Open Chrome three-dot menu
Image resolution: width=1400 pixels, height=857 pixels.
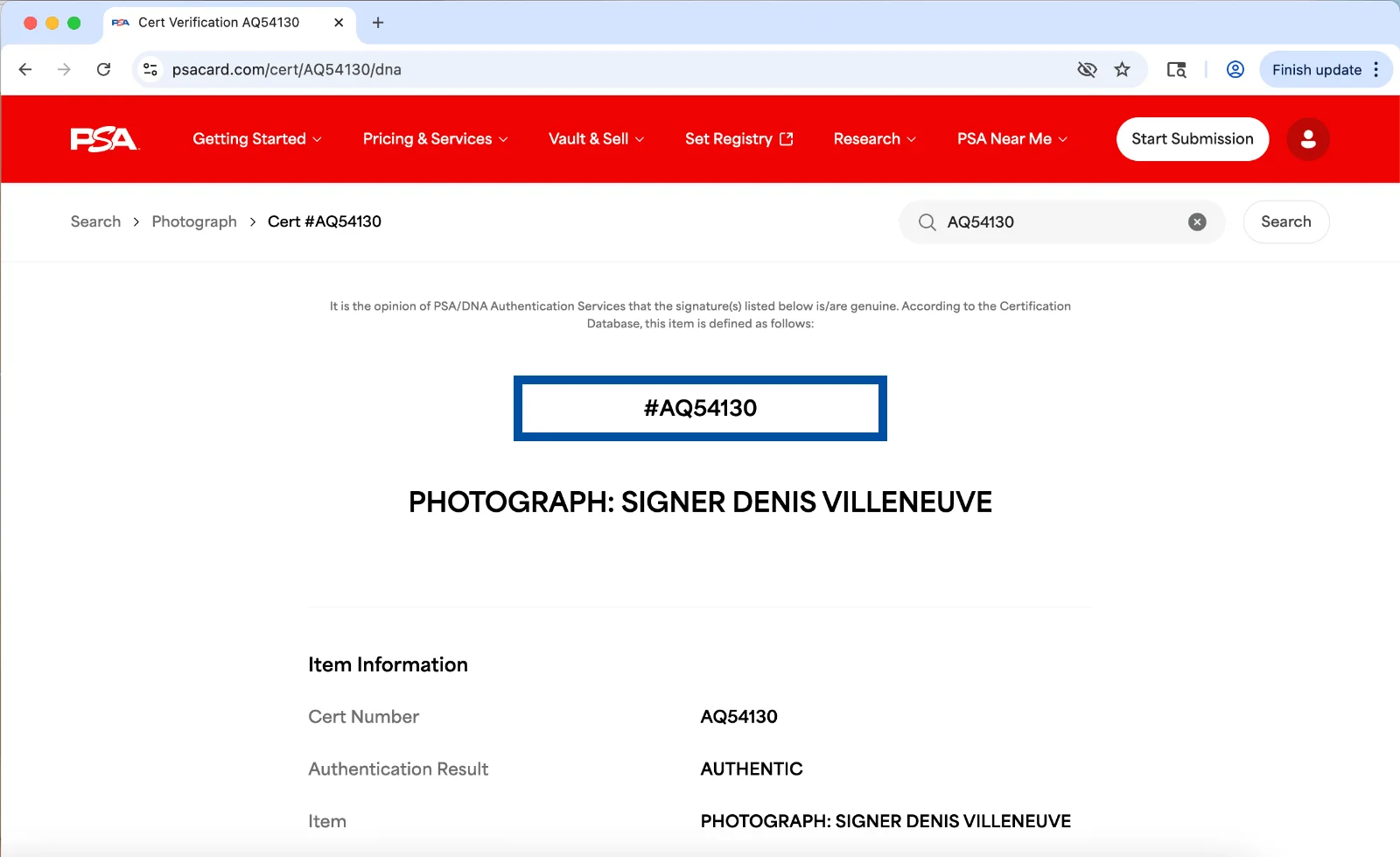[1376, 69]
